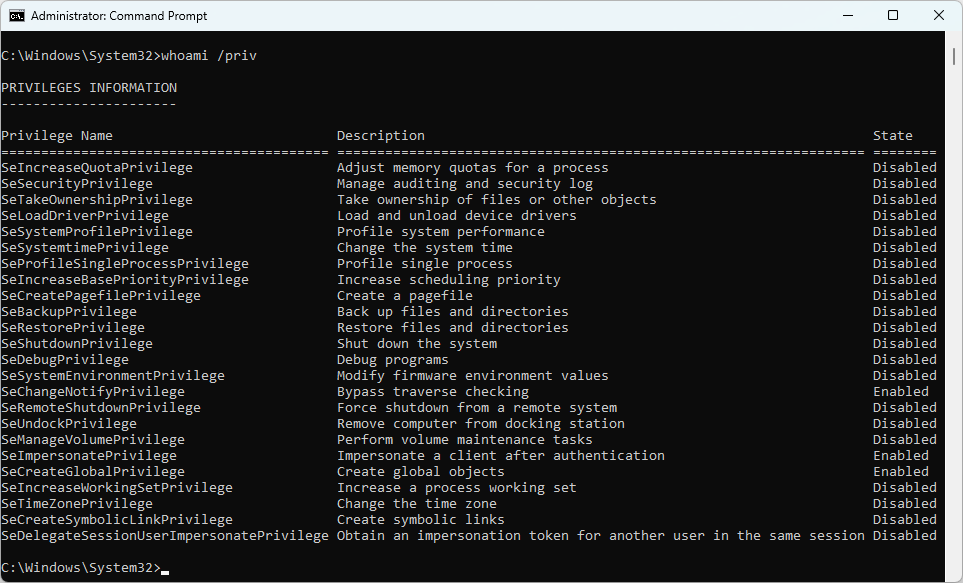963x583 pixels.
Task: Close the Administrator Command Prompt window
Action: 939,16
